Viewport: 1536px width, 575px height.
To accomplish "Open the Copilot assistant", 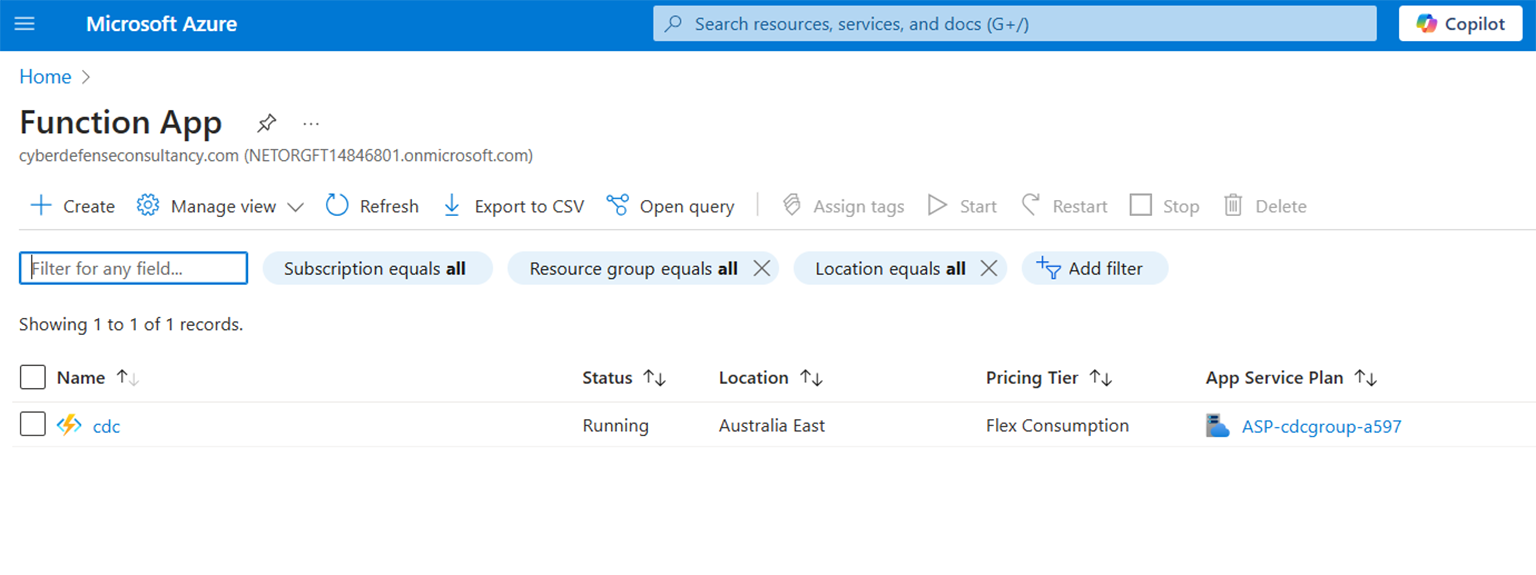I will click(1460, 24).
